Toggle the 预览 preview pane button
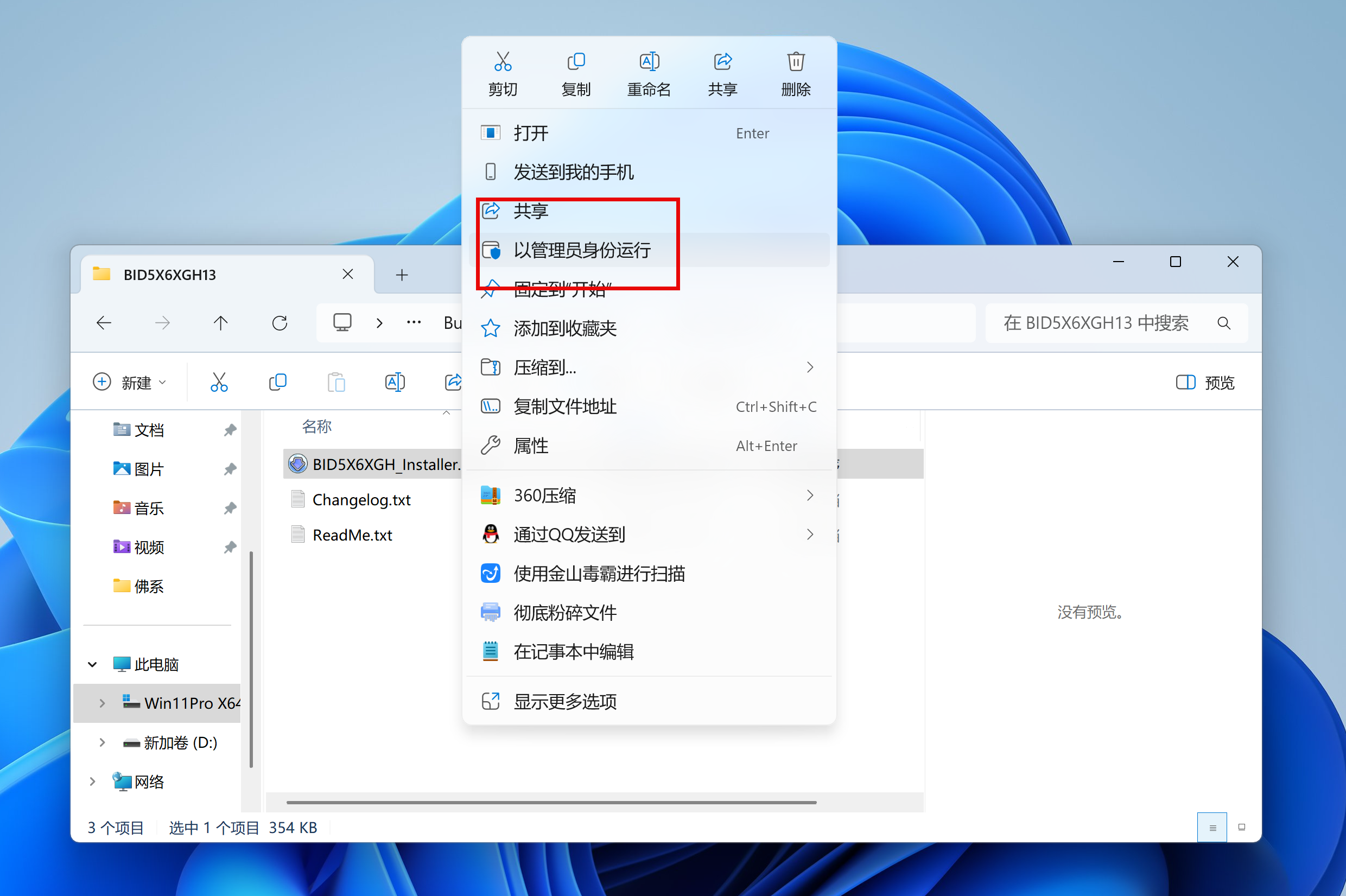 tap(1205, 382)
